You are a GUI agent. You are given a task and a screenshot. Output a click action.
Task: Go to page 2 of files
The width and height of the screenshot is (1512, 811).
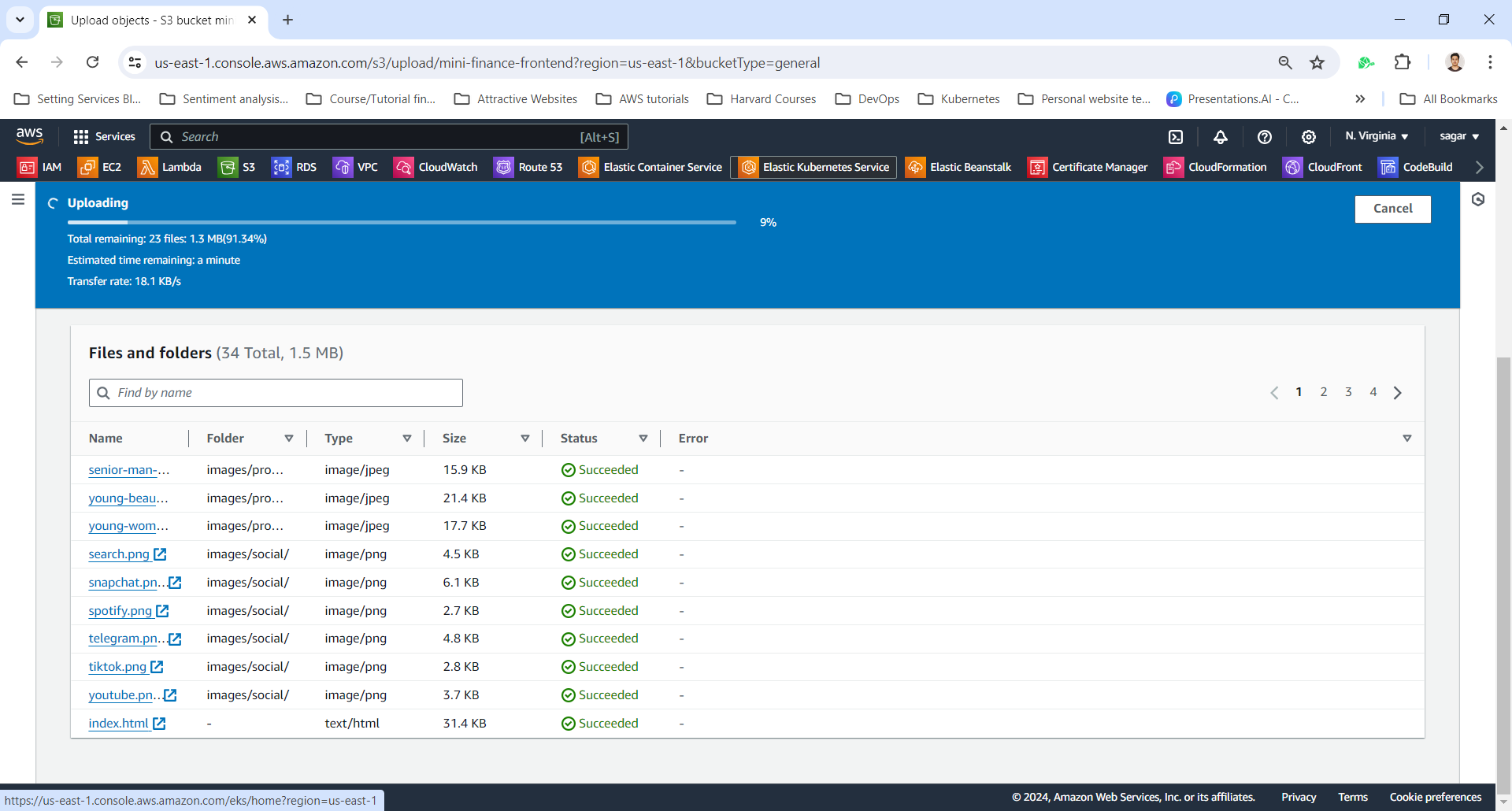click(1323, 392)
